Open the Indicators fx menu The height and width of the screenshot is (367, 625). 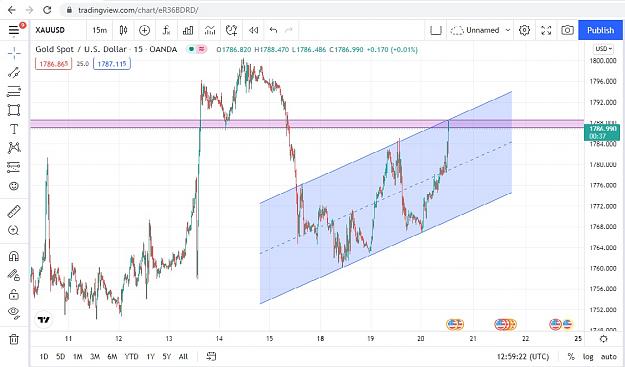click(166, 30)
